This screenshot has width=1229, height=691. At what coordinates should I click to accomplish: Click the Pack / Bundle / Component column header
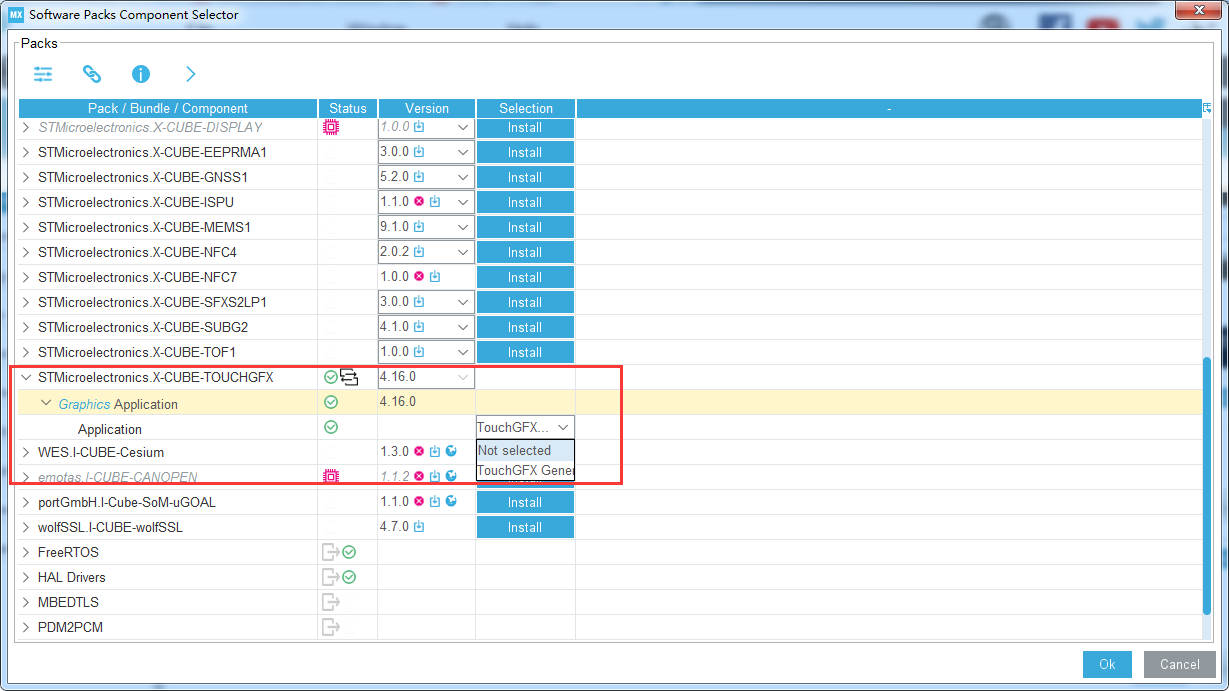(168, 108)
